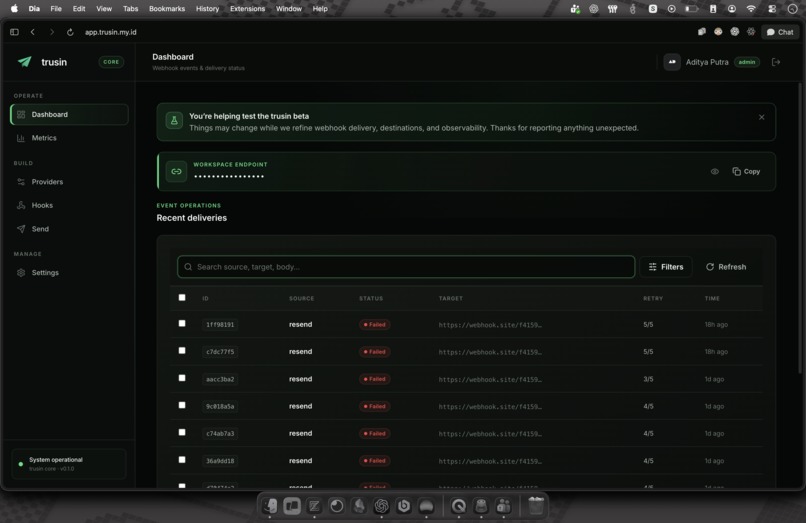Open ChatGPT from the Dock
Screen dimensions: 806x523
(x=381, y=506)
